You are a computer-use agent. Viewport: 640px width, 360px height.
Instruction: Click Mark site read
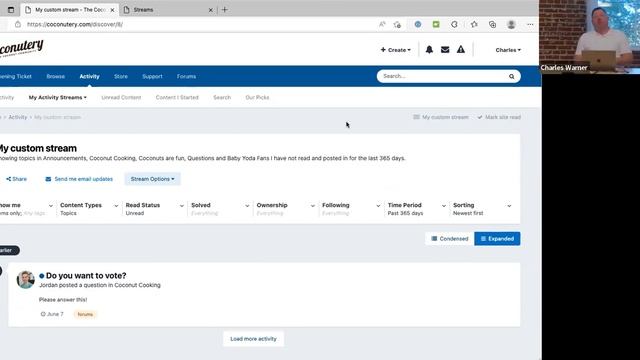tap(499, 117)
